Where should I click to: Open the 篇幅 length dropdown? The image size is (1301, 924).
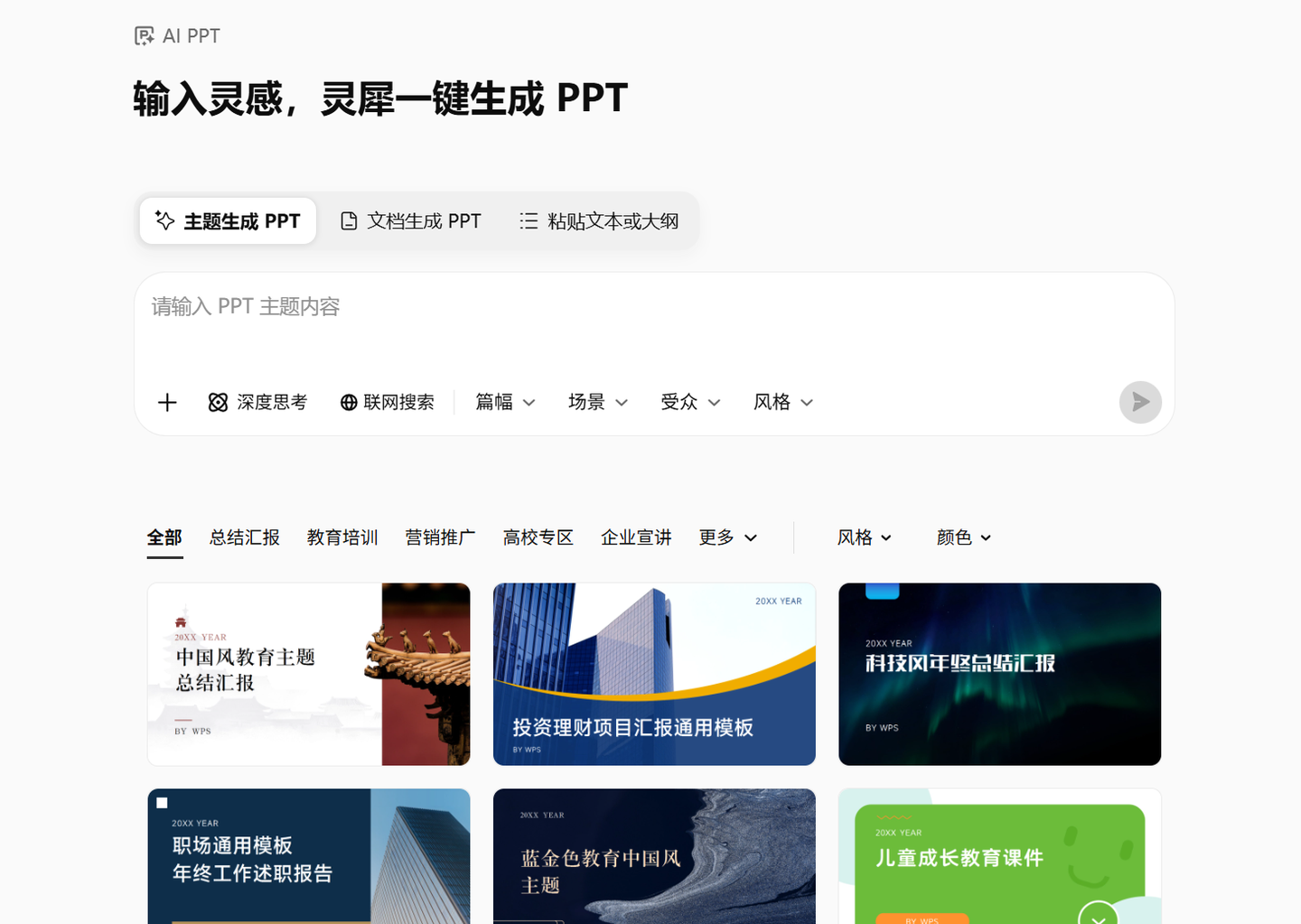[x=505, y=402]
